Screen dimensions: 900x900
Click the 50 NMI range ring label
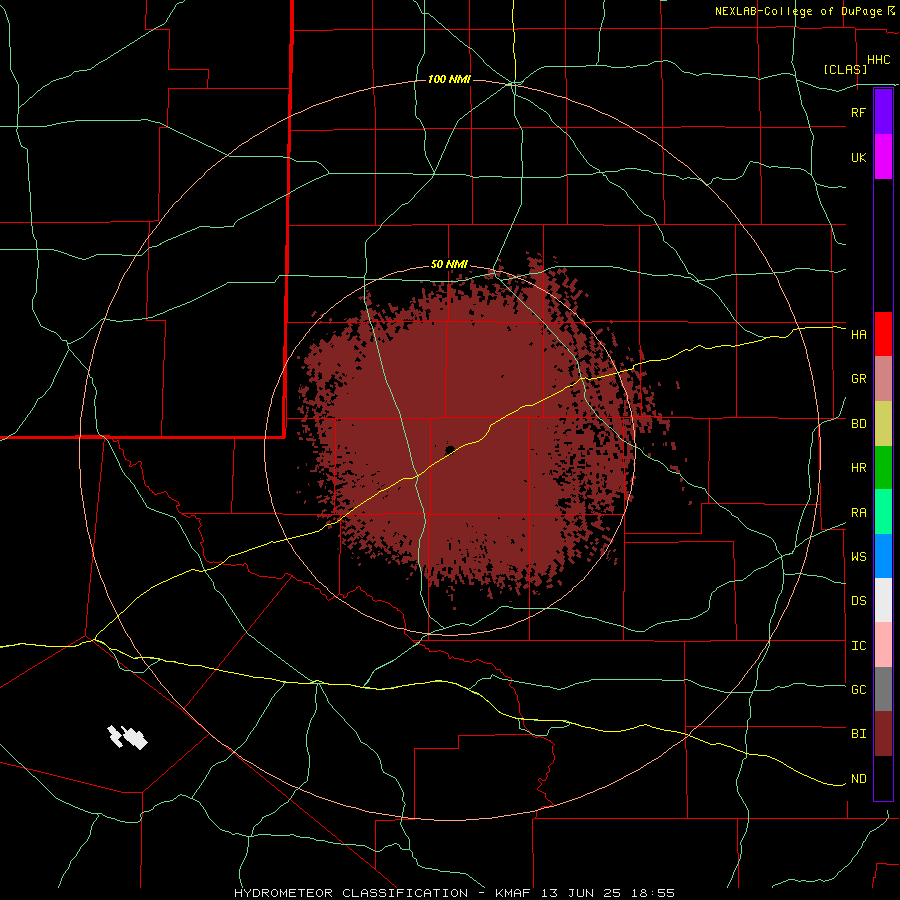[x=449, y=264]
